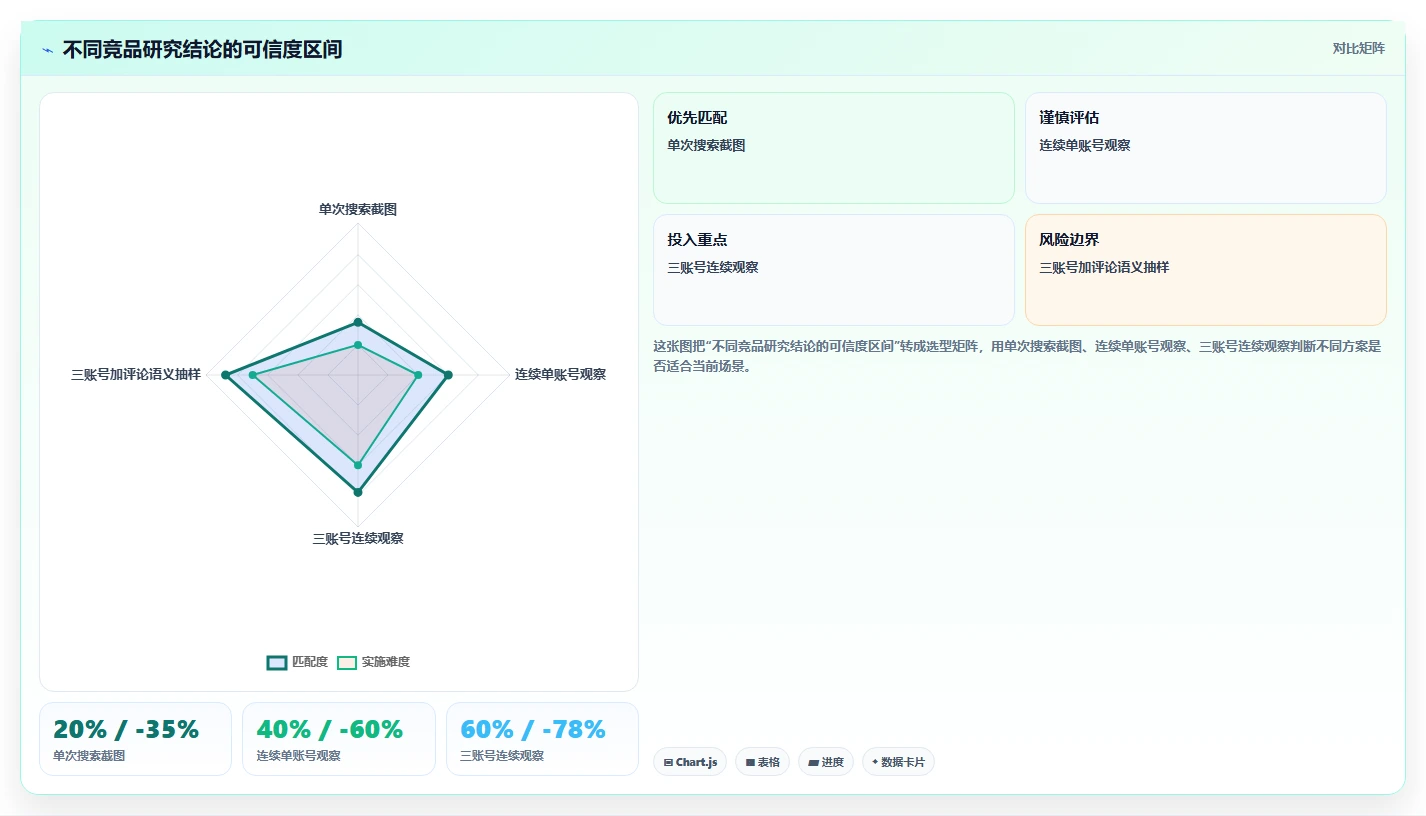
Task: Click the 数据卡片 tag chip
Action: (x=898, y=762)
